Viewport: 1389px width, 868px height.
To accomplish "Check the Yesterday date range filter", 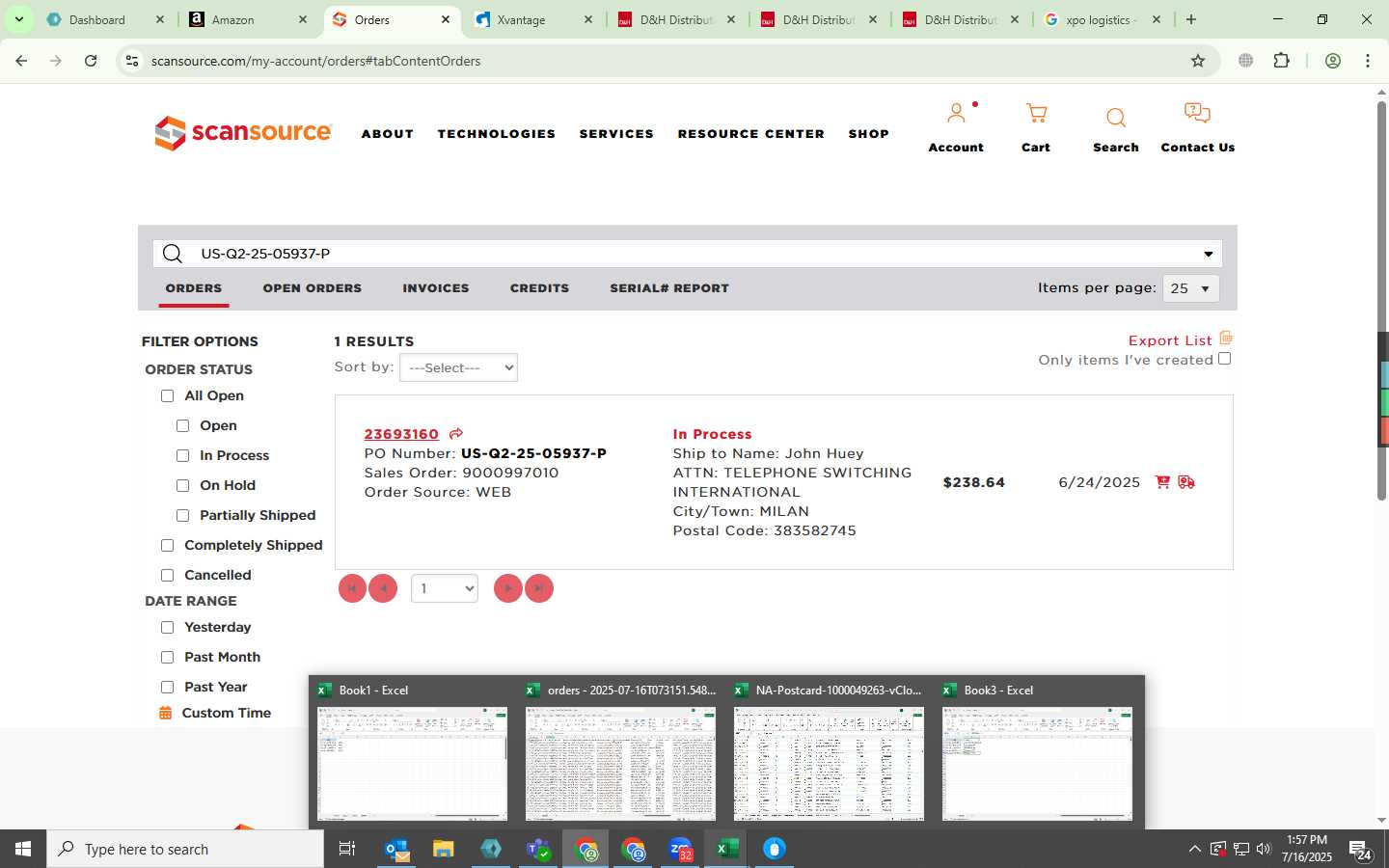I will pyautogui.click(x=167, y=628).
